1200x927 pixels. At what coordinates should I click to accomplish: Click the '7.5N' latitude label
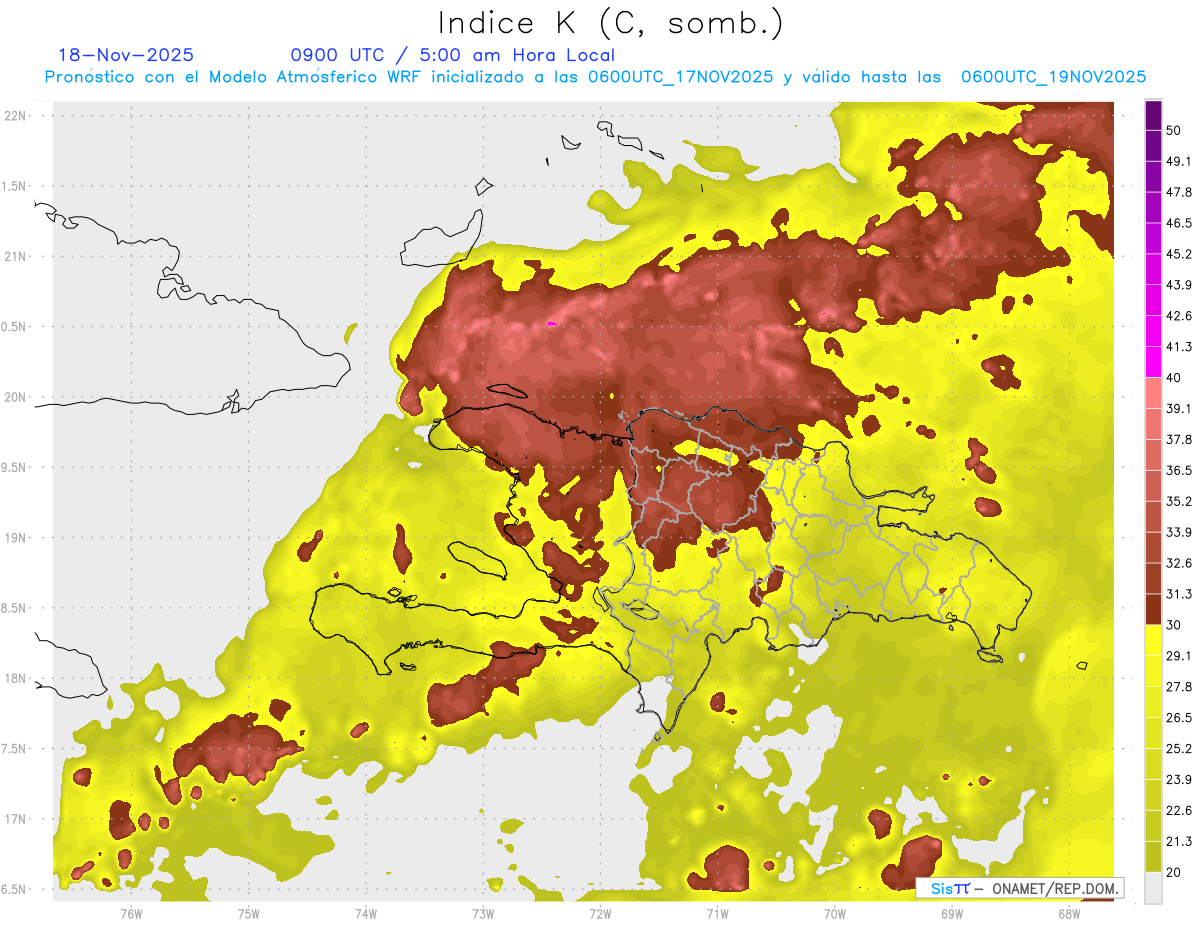[15, 748]
